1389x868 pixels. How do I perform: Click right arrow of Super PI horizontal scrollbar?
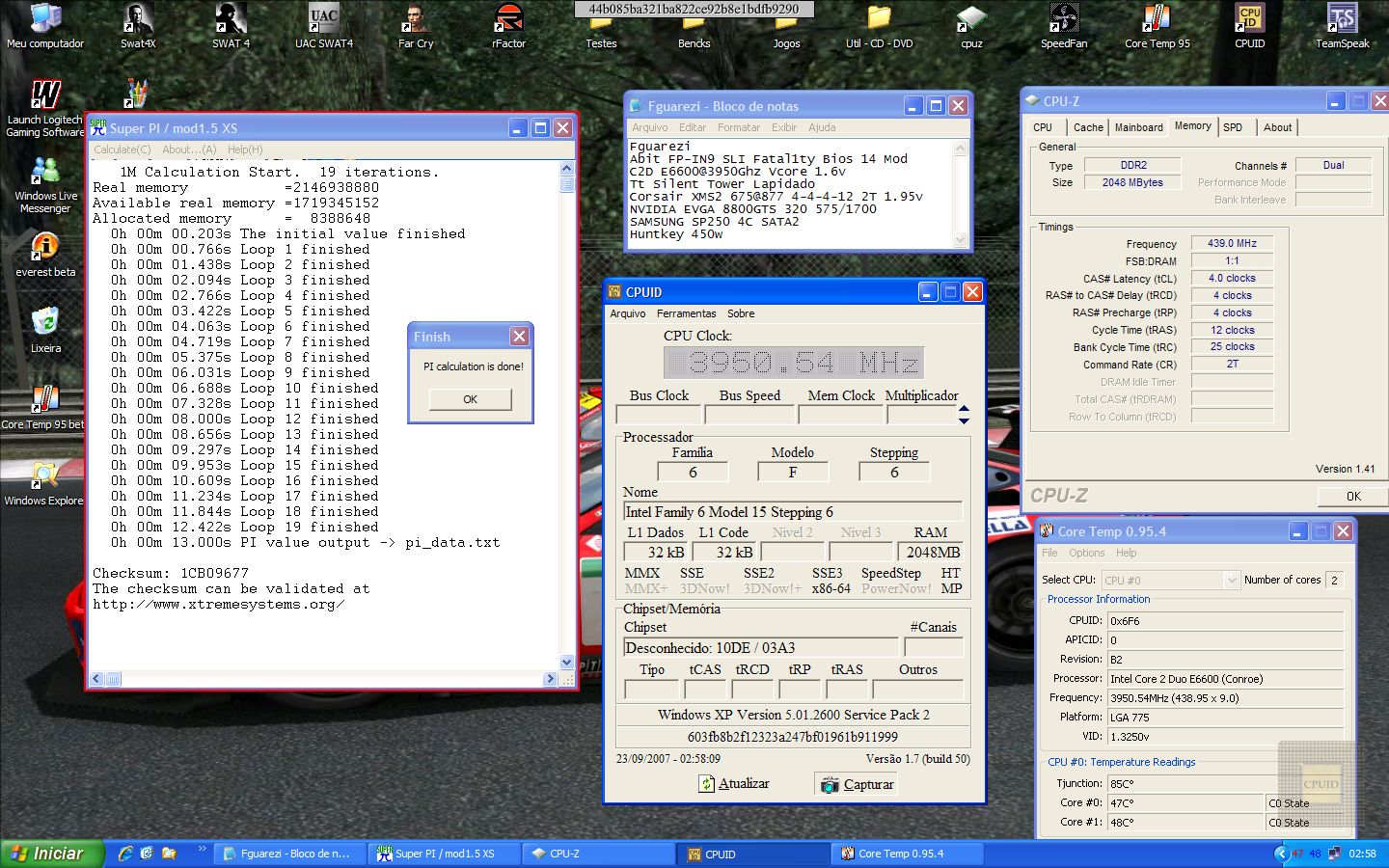[x=550, y=679]
